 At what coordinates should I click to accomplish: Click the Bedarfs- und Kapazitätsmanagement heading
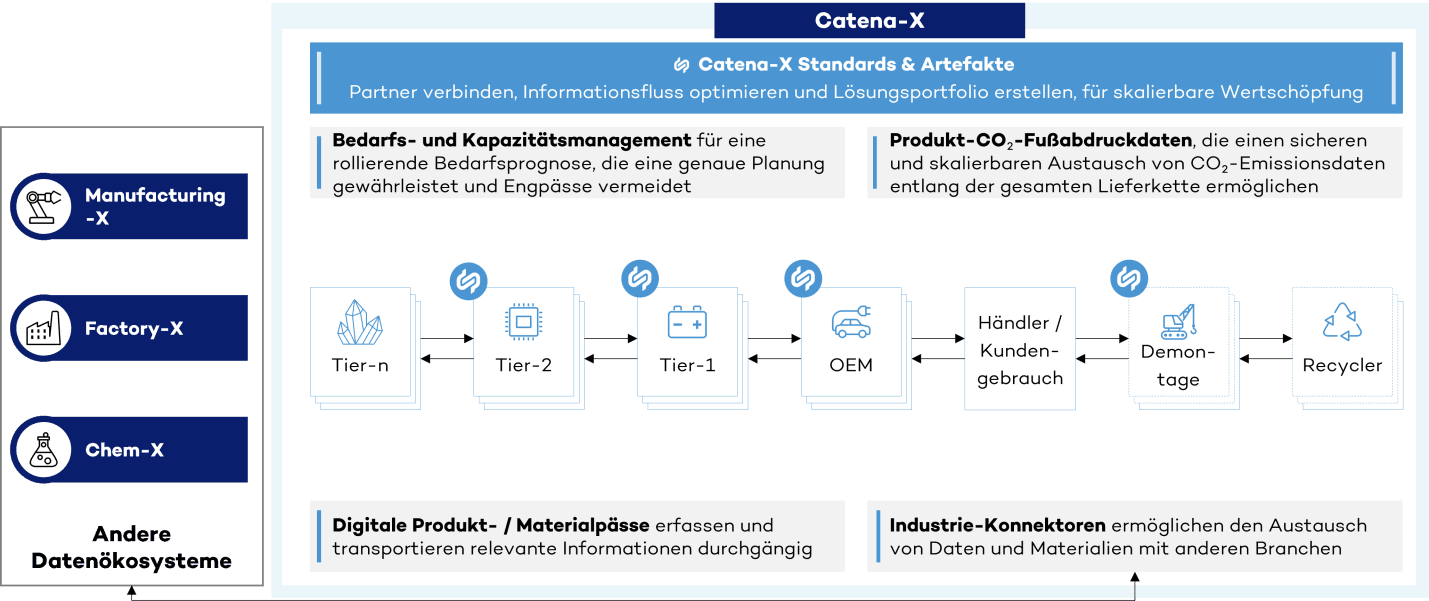point(512,140)
